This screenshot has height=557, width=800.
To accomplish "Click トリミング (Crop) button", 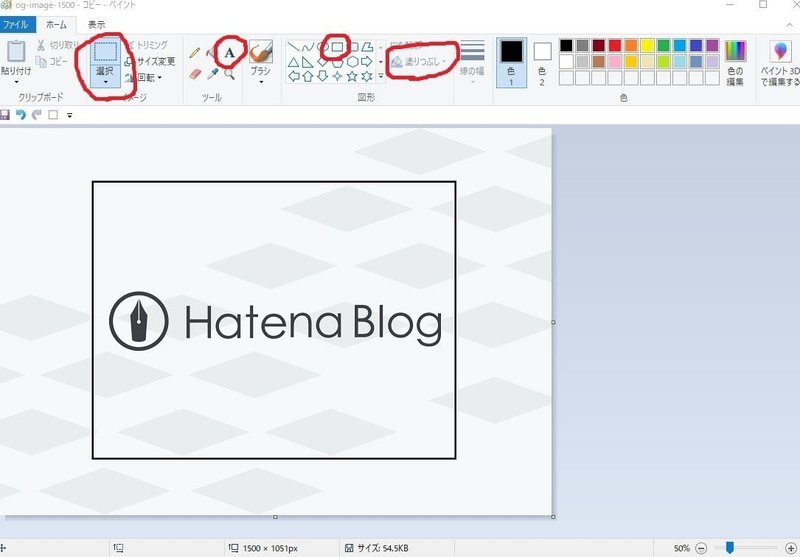I will pos(146,45).
